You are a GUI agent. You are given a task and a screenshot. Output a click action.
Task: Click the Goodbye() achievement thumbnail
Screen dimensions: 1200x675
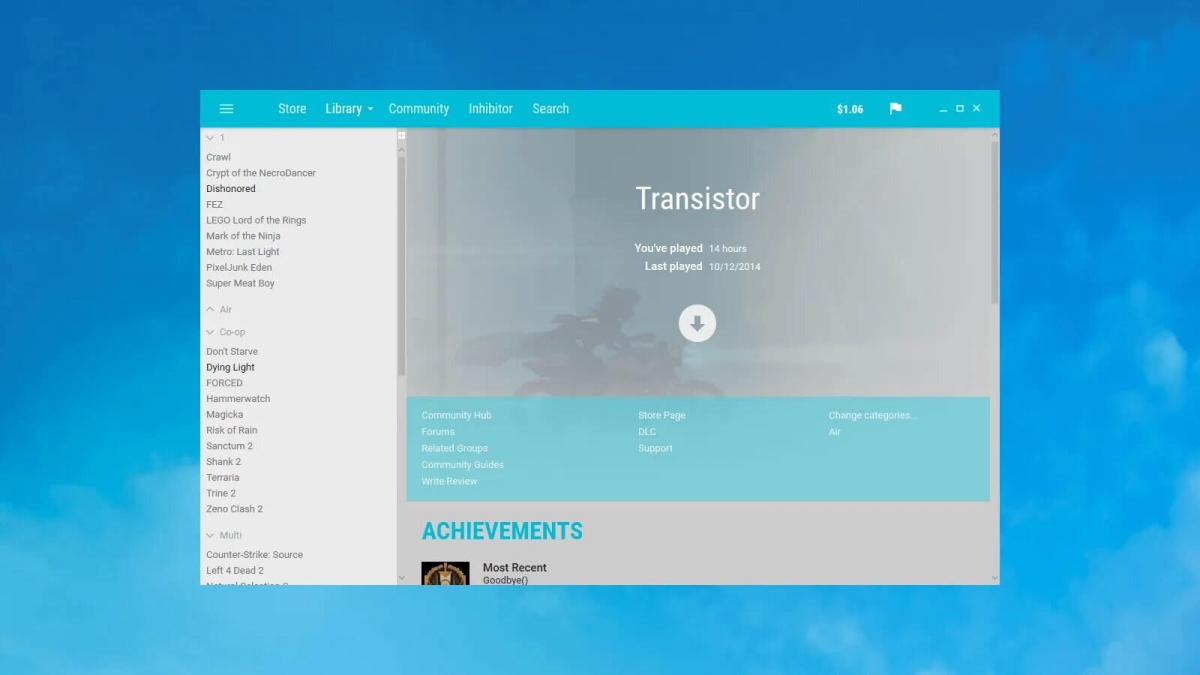445,573
